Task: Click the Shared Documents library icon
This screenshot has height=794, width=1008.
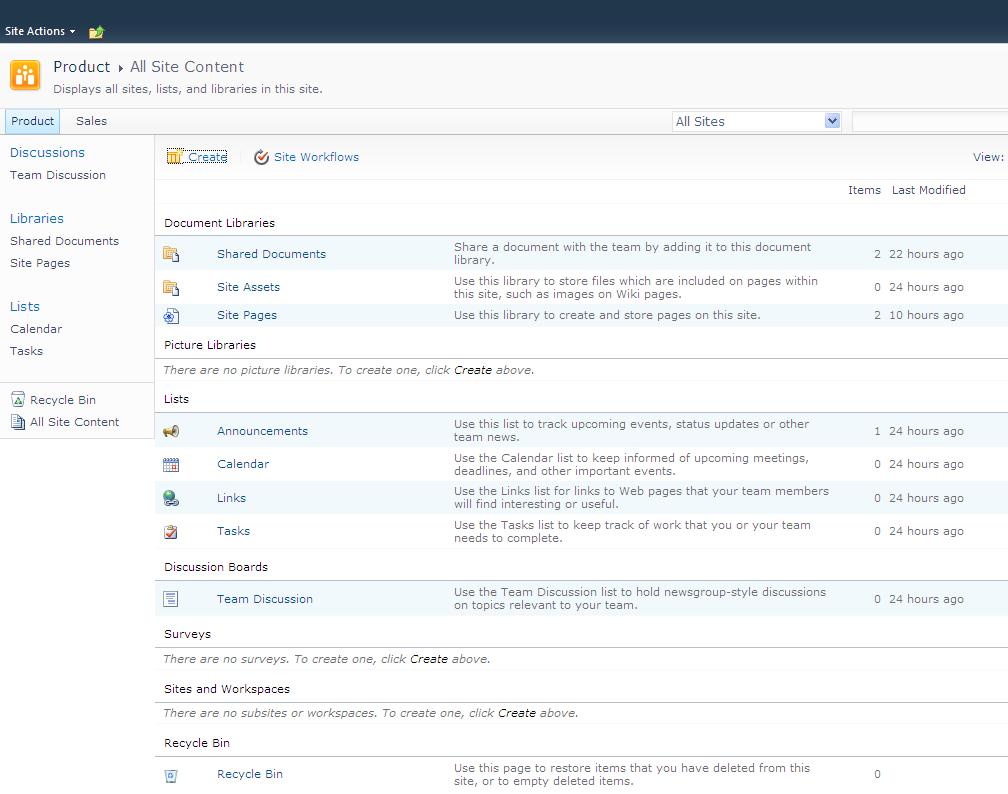Action: click(x=171, y=252)
